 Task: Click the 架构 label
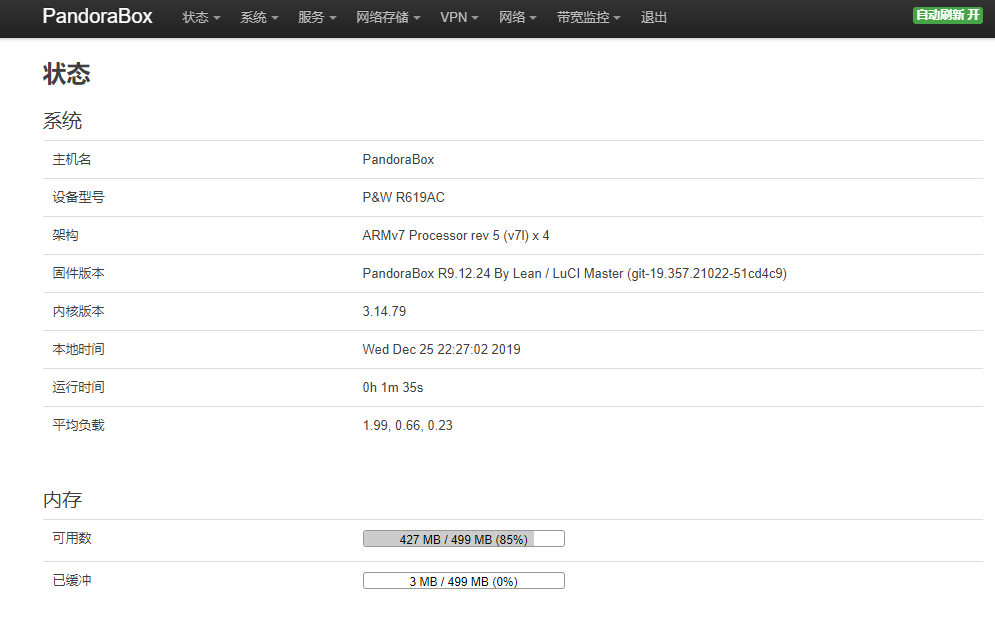click(65, 235)
